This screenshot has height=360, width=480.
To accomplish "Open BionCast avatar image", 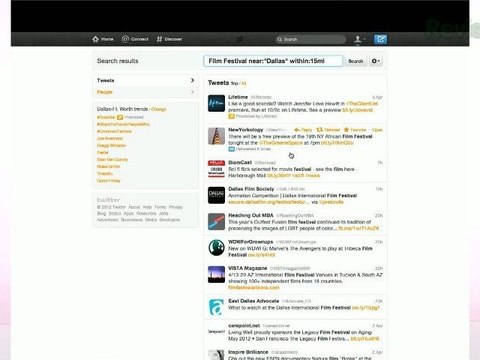I will [x=216, y=168].
